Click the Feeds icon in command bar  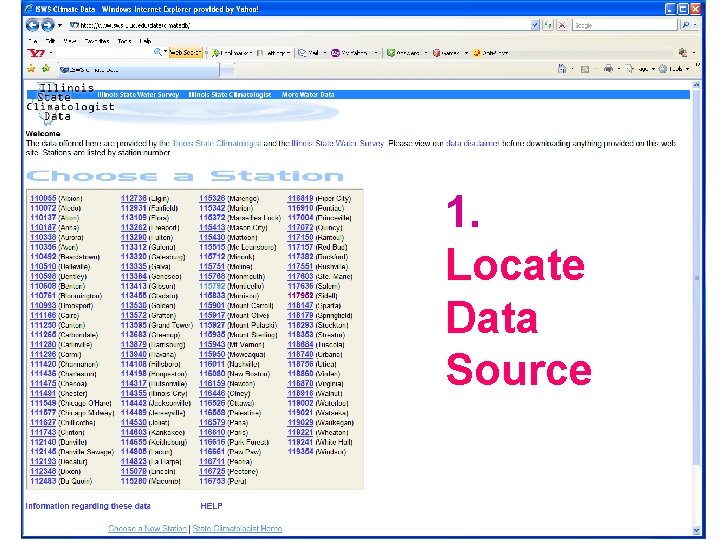[x=585, y=69]
